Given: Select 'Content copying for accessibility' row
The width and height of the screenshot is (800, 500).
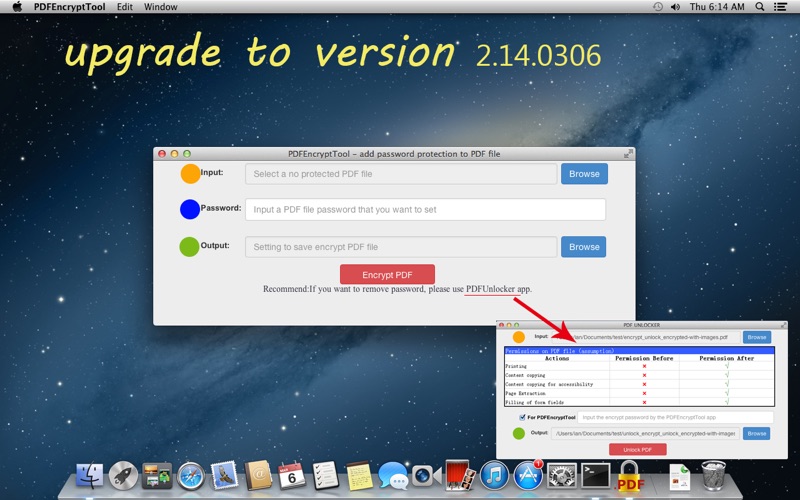Looking at the screenshot, I should click(639, 385).
